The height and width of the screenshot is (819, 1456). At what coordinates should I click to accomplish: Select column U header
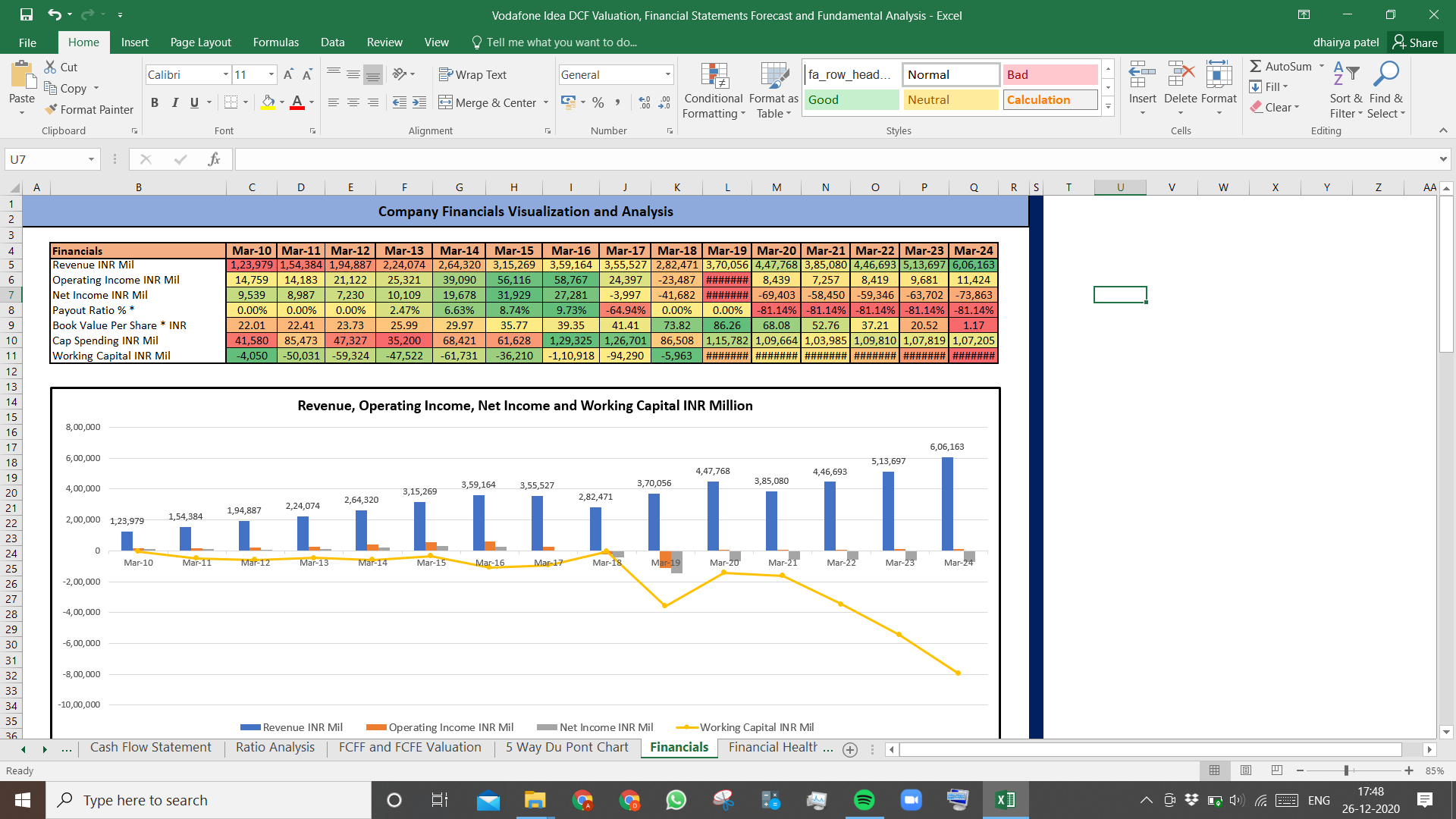tap(1120, 187)
